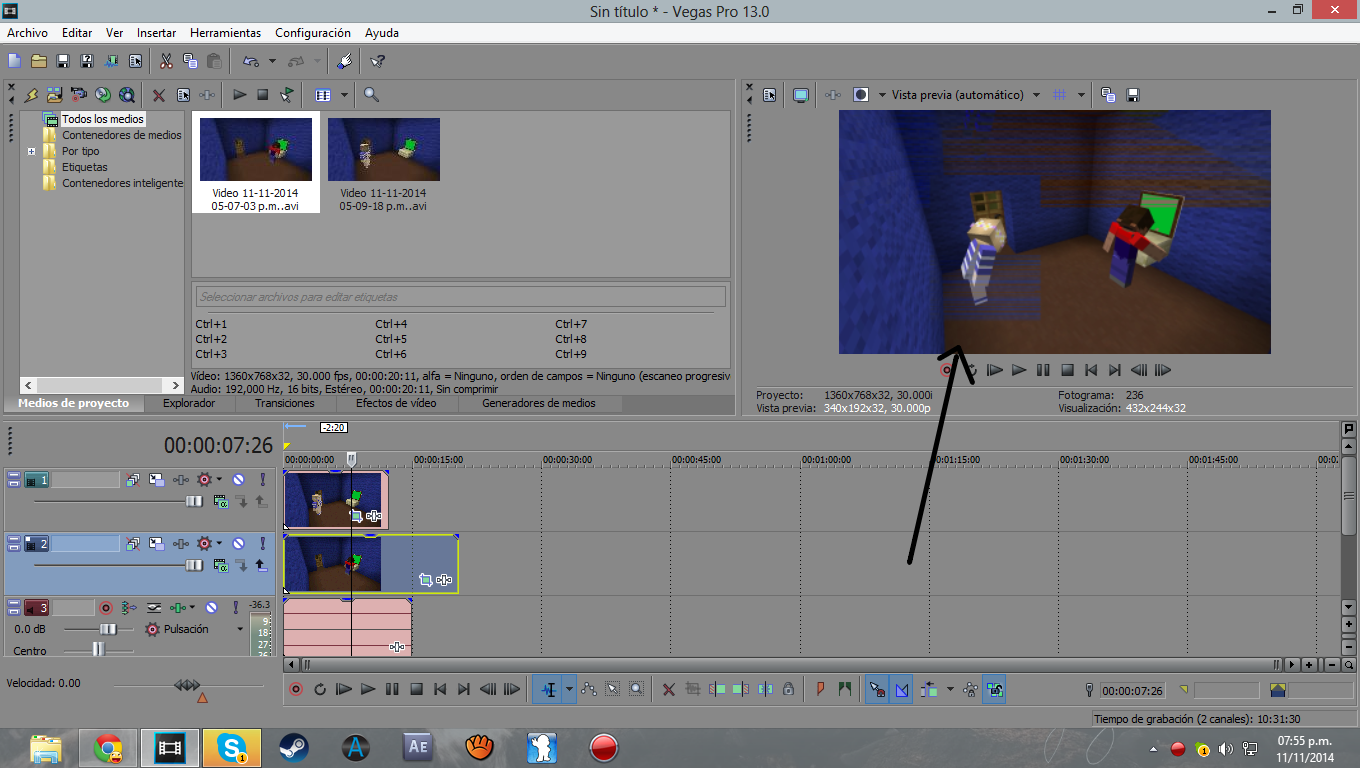The width and height of the screenshot is (1360, 768).
Task: Open track 1 automation settings dropdown arrow
Action: [219, 480]
